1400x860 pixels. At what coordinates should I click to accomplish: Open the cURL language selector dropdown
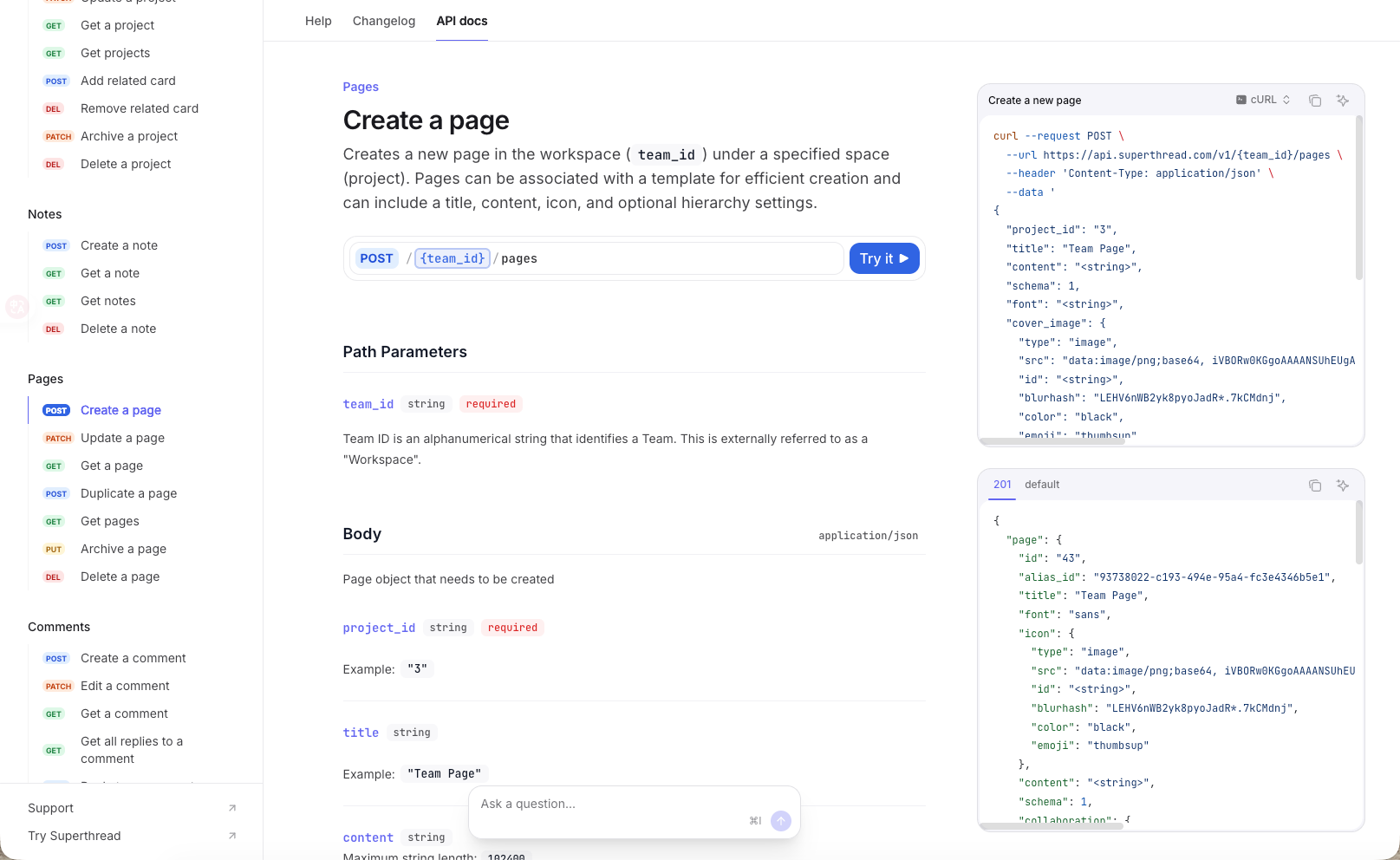pyautogui.click(x=1263, y=100)
